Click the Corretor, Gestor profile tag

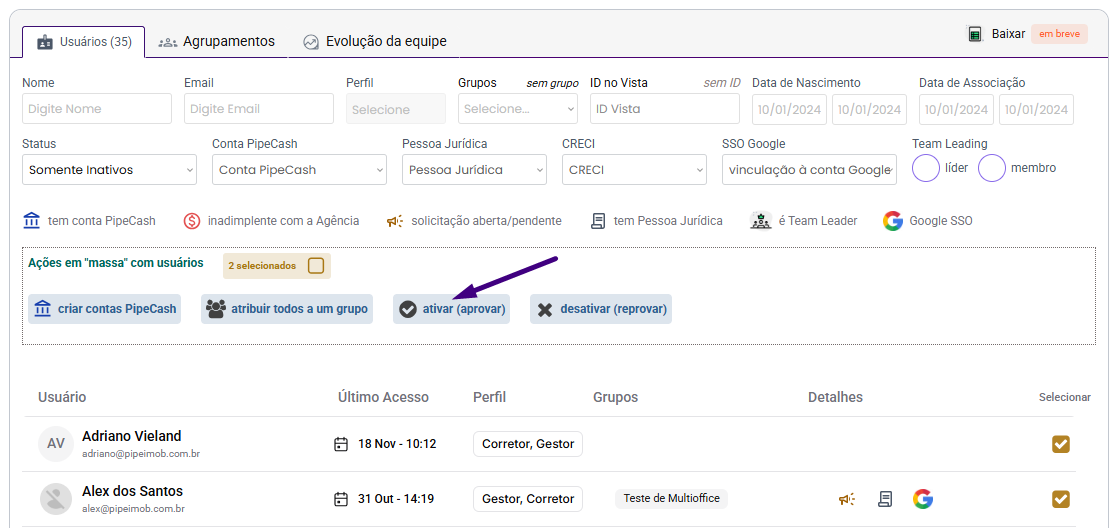[528, 444]
